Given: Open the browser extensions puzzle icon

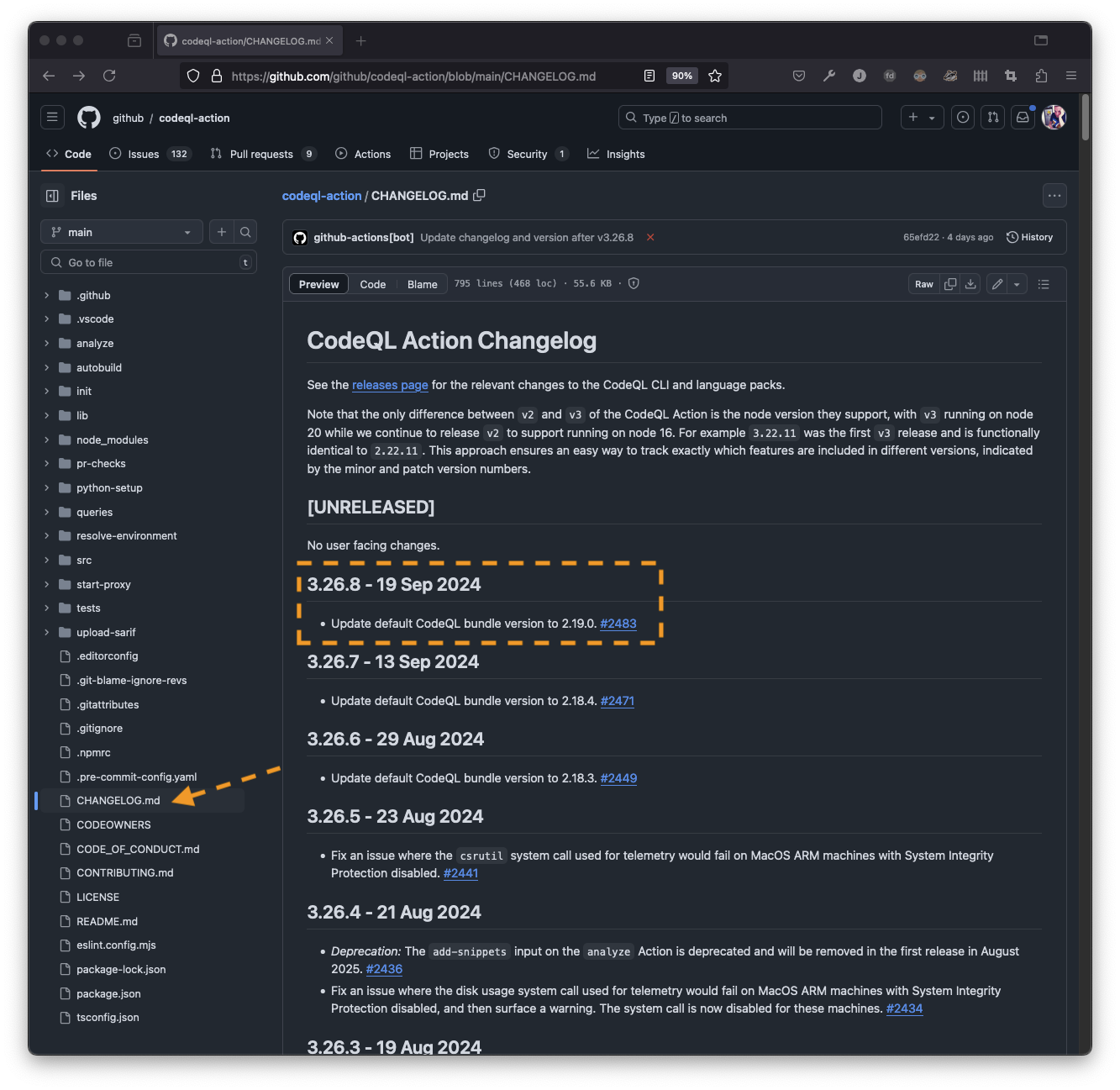Looking at the screenshot, I should point(1041,76).
